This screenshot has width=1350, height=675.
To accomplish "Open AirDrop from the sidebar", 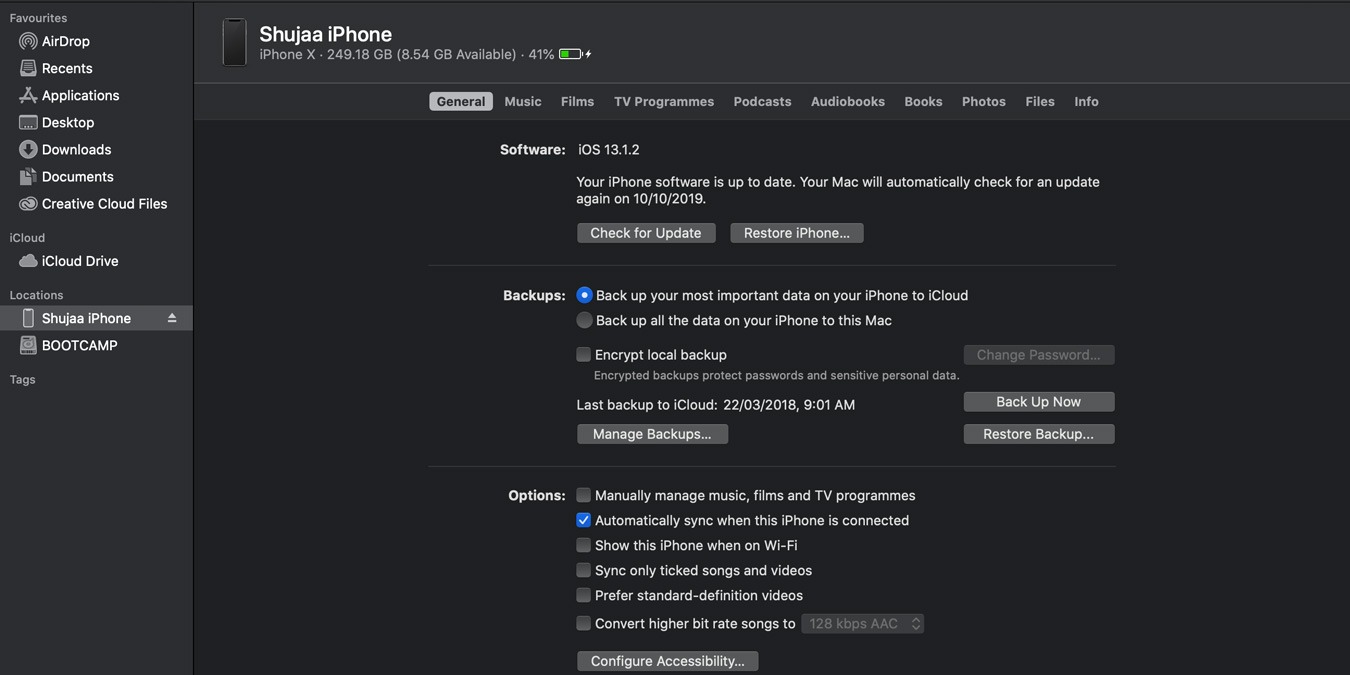I will click(x=28, y=40).
